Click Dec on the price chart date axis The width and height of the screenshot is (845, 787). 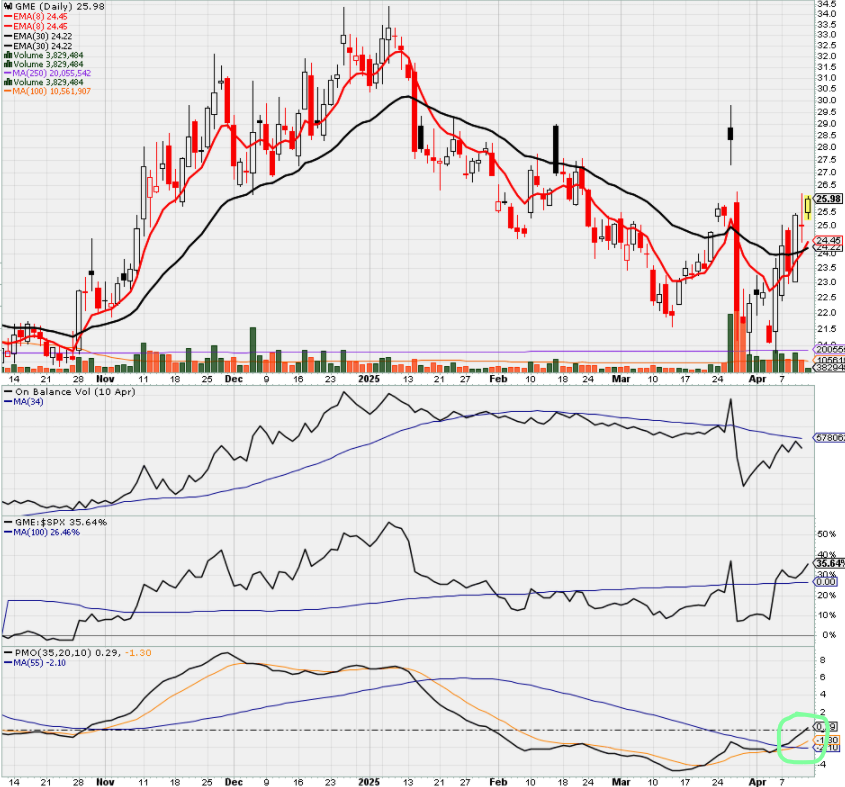coord(233,379)
